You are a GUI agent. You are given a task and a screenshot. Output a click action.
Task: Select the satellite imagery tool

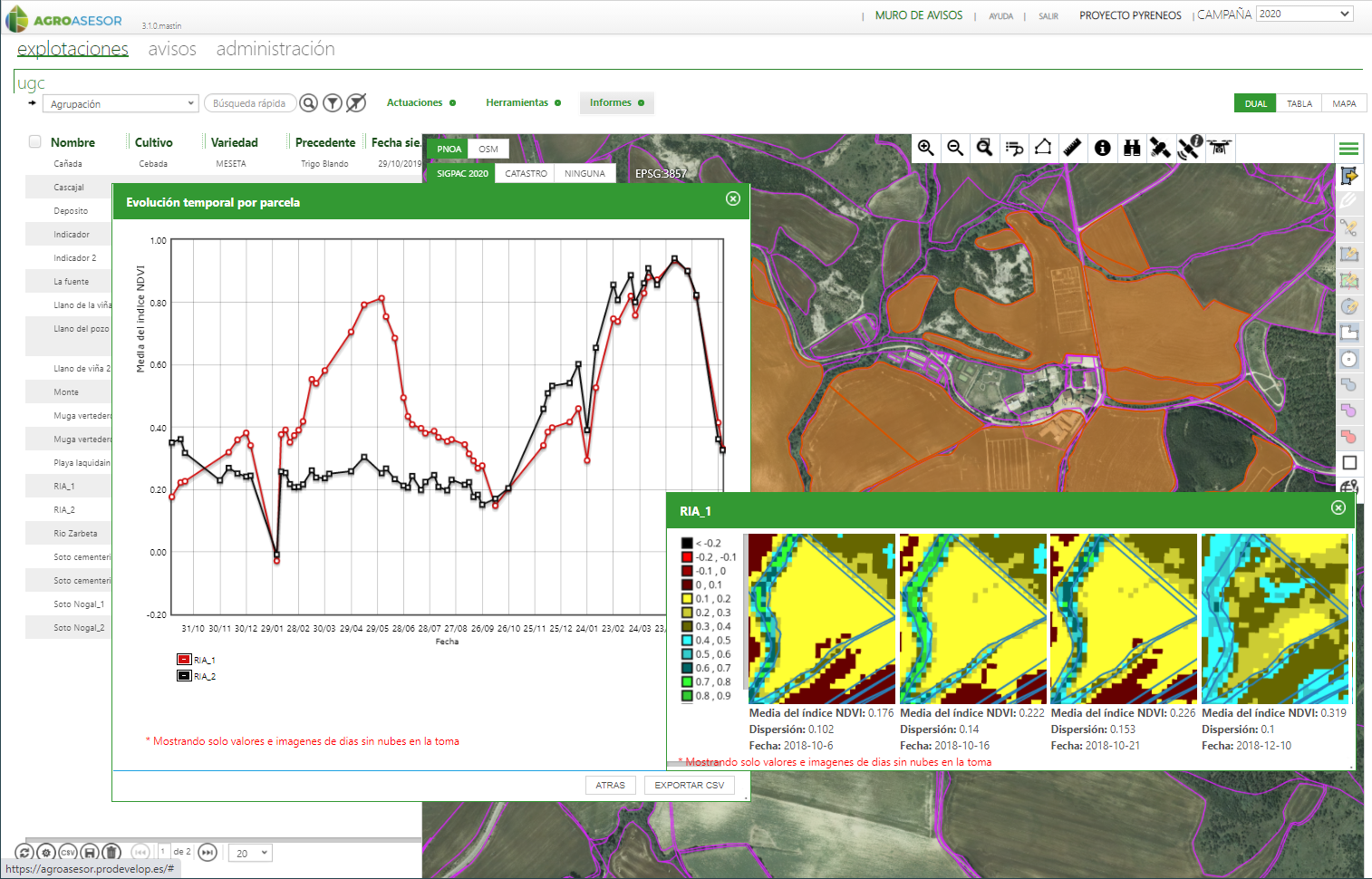[1160, 148]
